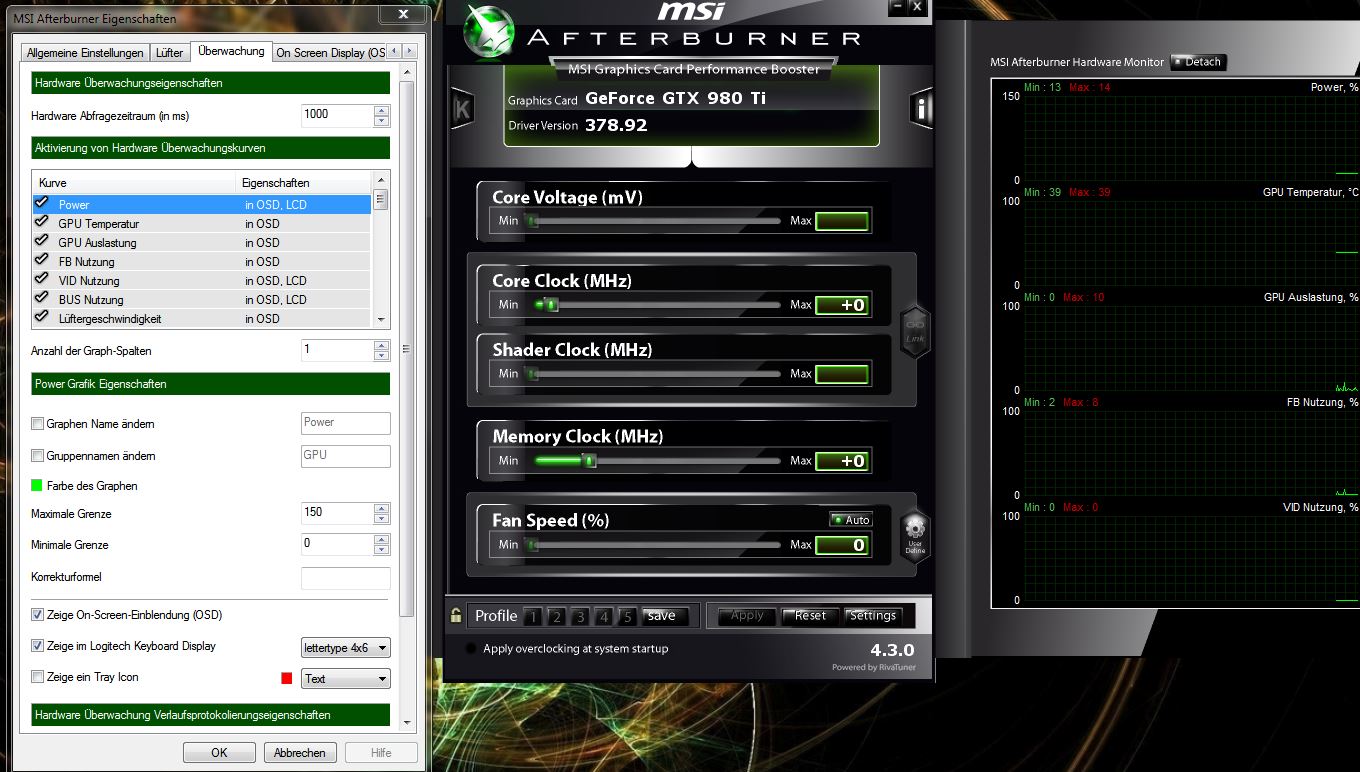Pick the green Farbe des Graphen swatch
This screenshot has width=1360, height=772.
[37, 486]
